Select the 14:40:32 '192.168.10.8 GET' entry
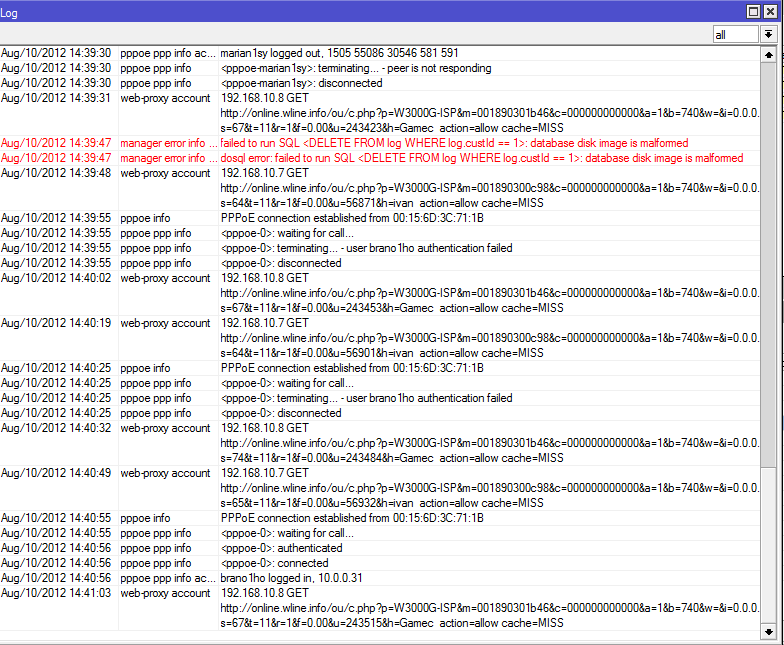 [x=380, y=443]
